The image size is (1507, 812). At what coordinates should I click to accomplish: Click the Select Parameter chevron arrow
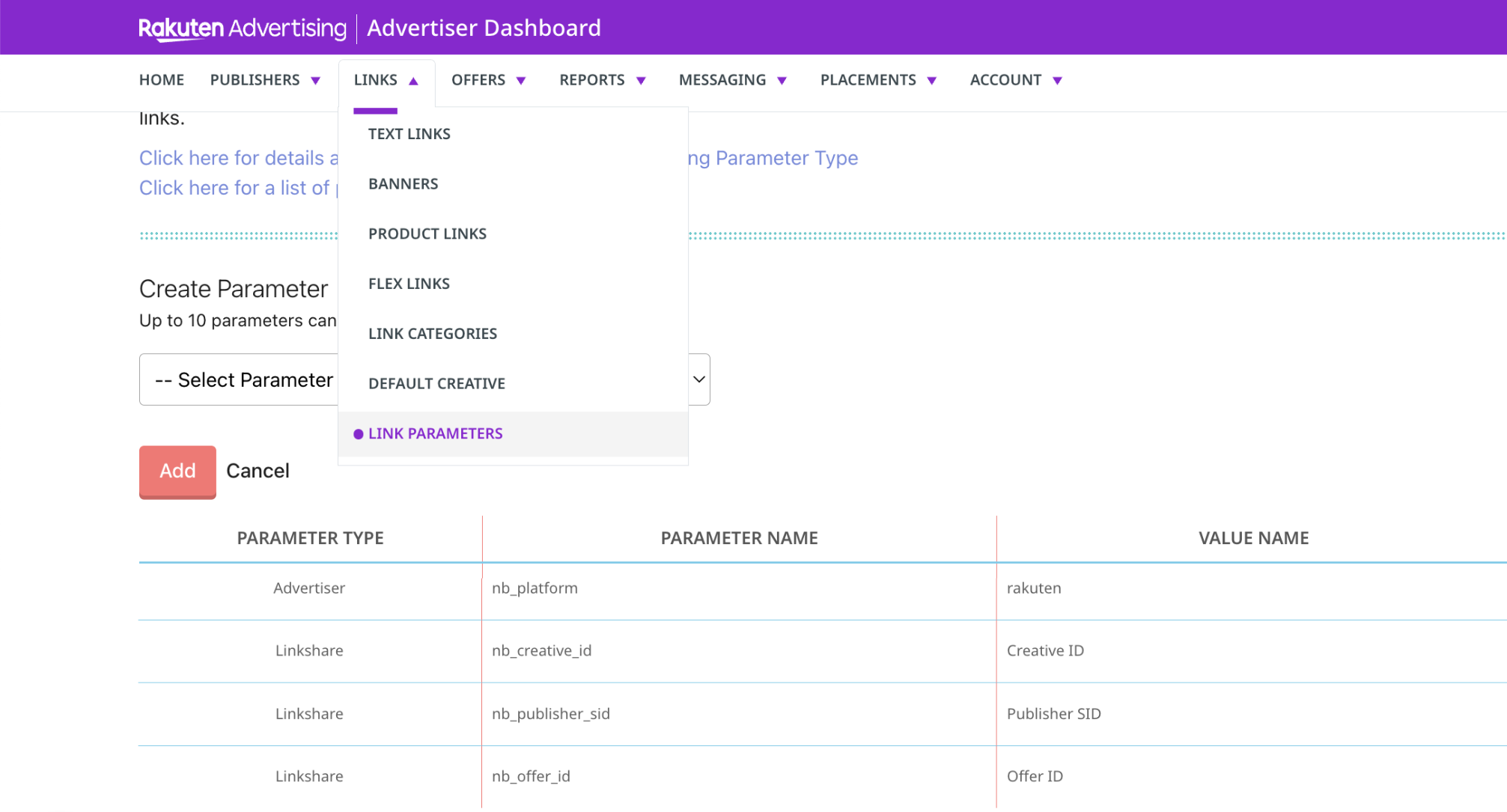699,379
